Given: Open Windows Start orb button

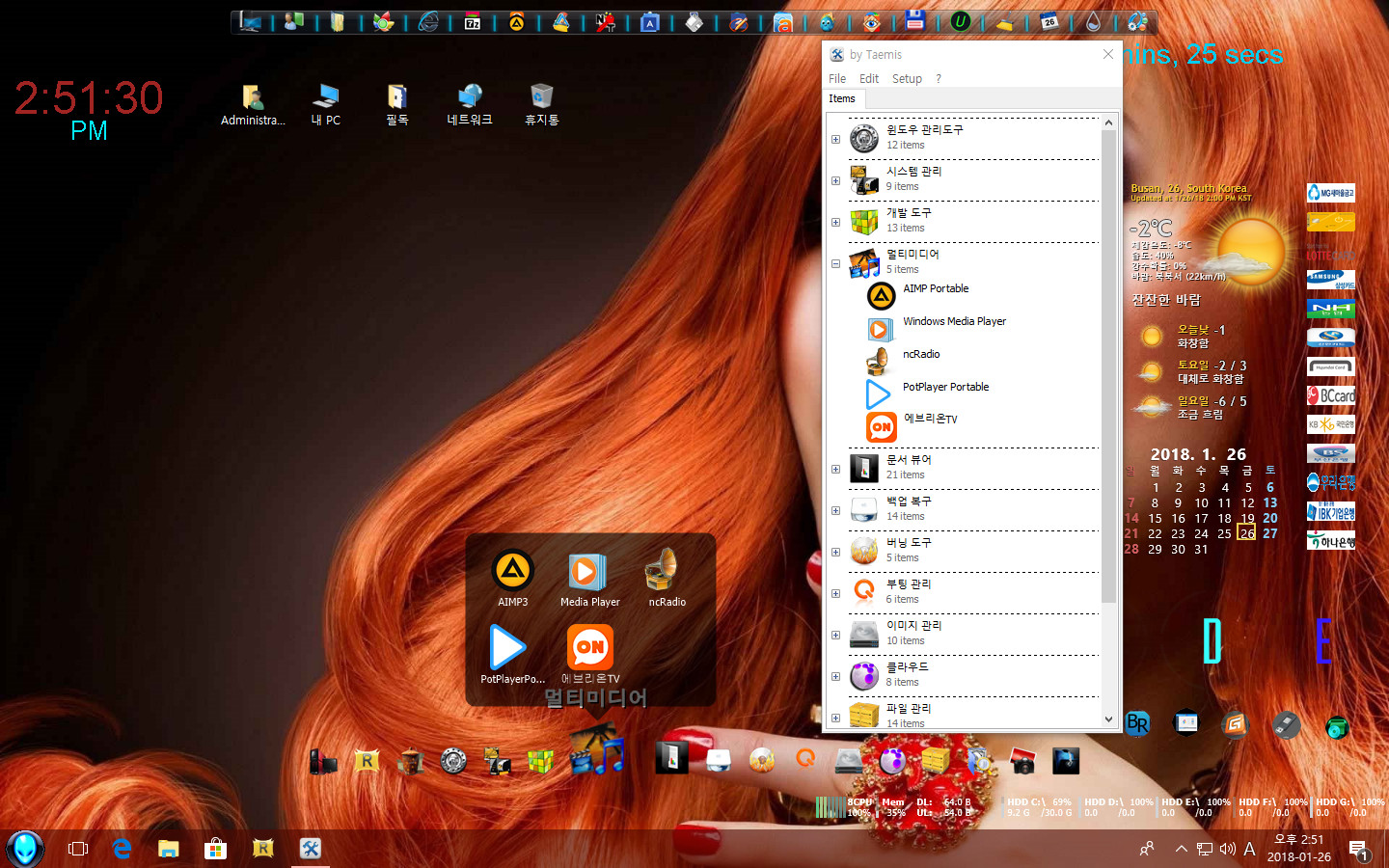Looking at the screenshot, I should click(x=24, y=849).
